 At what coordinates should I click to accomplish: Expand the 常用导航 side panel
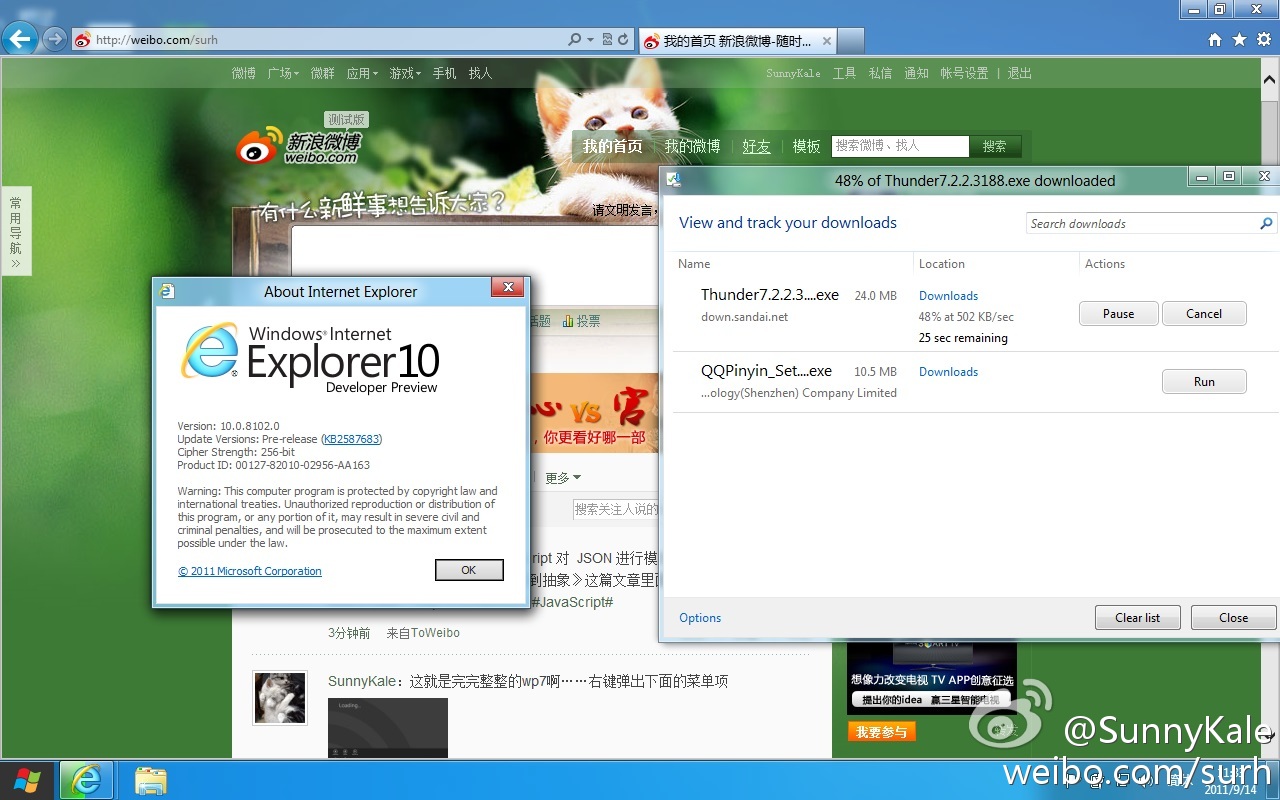(15, 231)
